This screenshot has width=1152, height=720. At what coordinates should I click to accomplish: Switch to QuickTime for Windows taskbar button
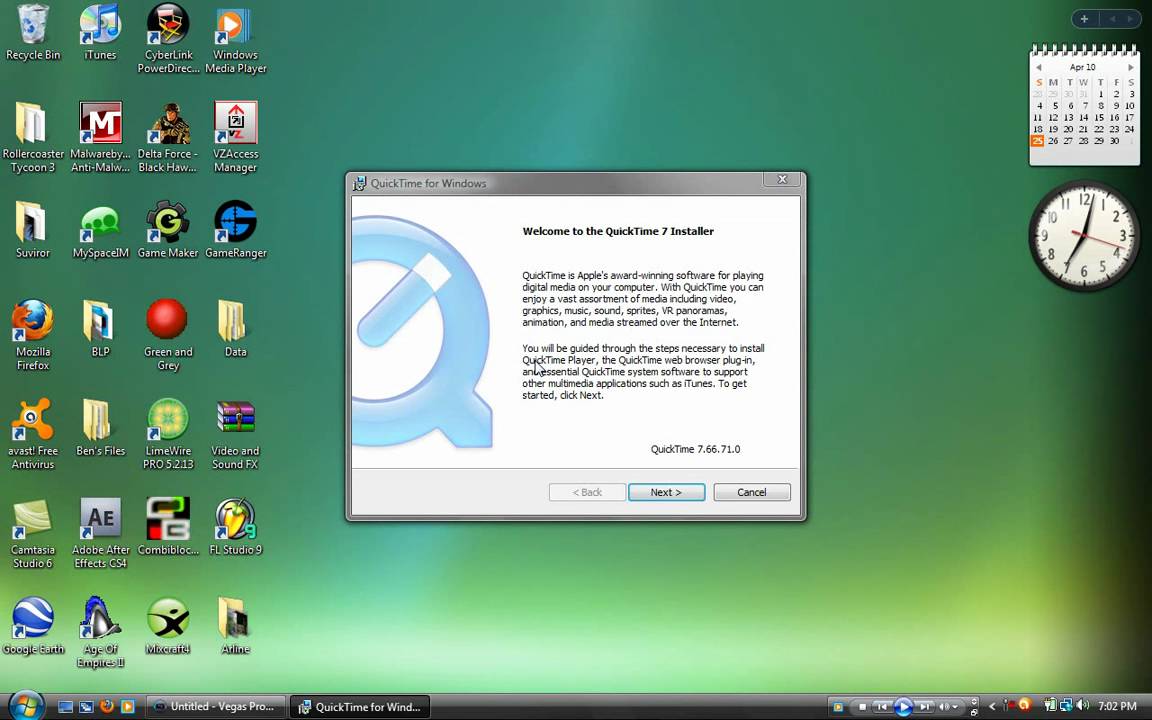(x=360, y=707)
